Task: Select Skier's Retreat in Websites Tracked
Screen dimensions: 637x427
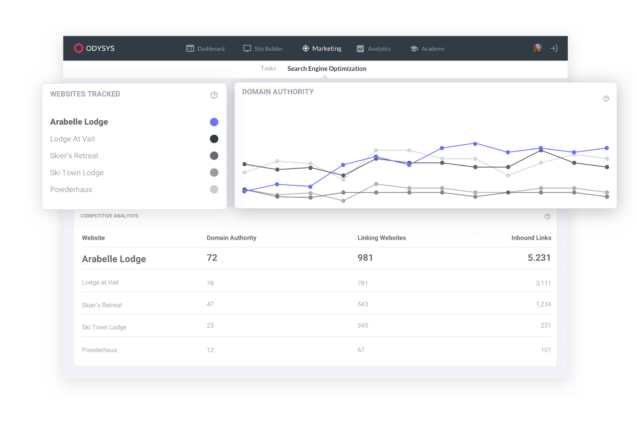Action: (74, 156)
